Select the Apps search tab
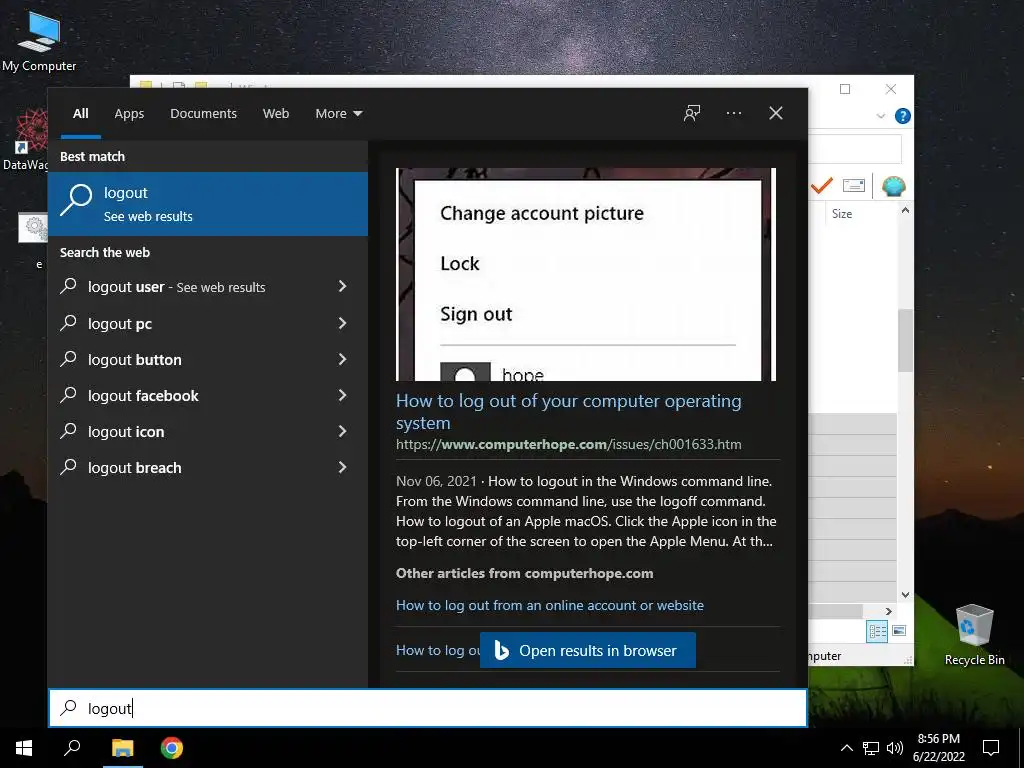1024x768 pixels. [x=129, y=114]
